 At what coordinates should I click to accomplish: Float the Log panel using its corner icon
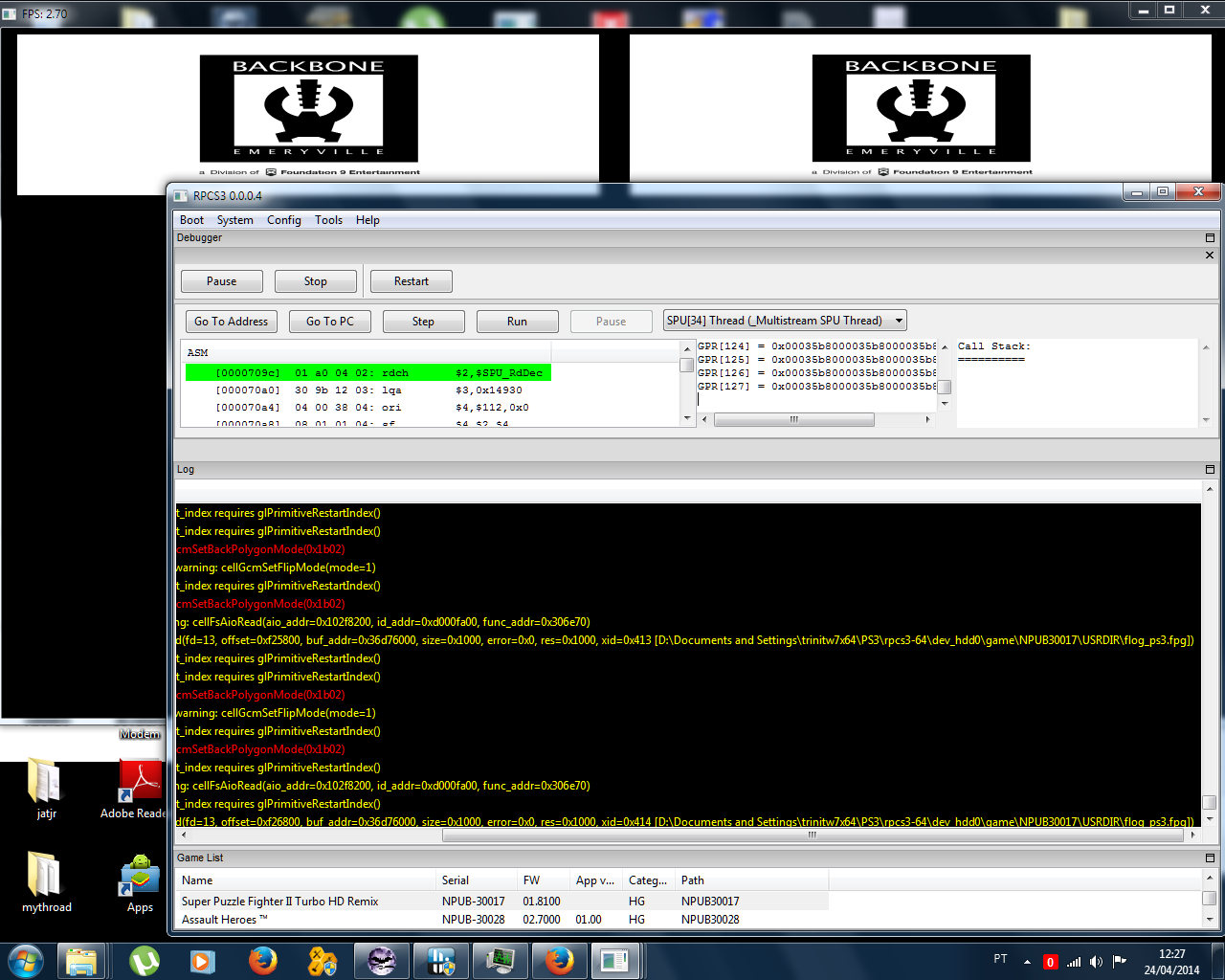[x=1210, y=469]
